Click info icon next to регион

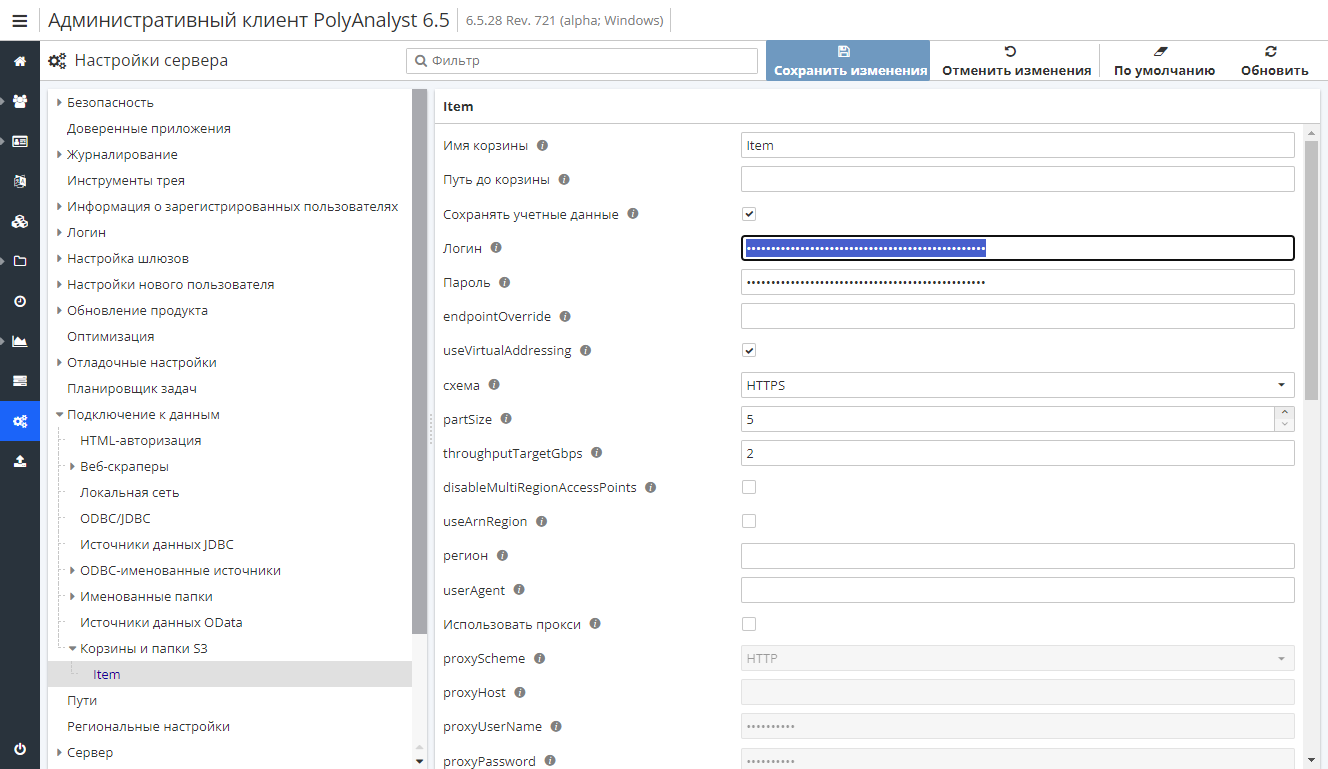pyautogui.click(x=502, y=555)
